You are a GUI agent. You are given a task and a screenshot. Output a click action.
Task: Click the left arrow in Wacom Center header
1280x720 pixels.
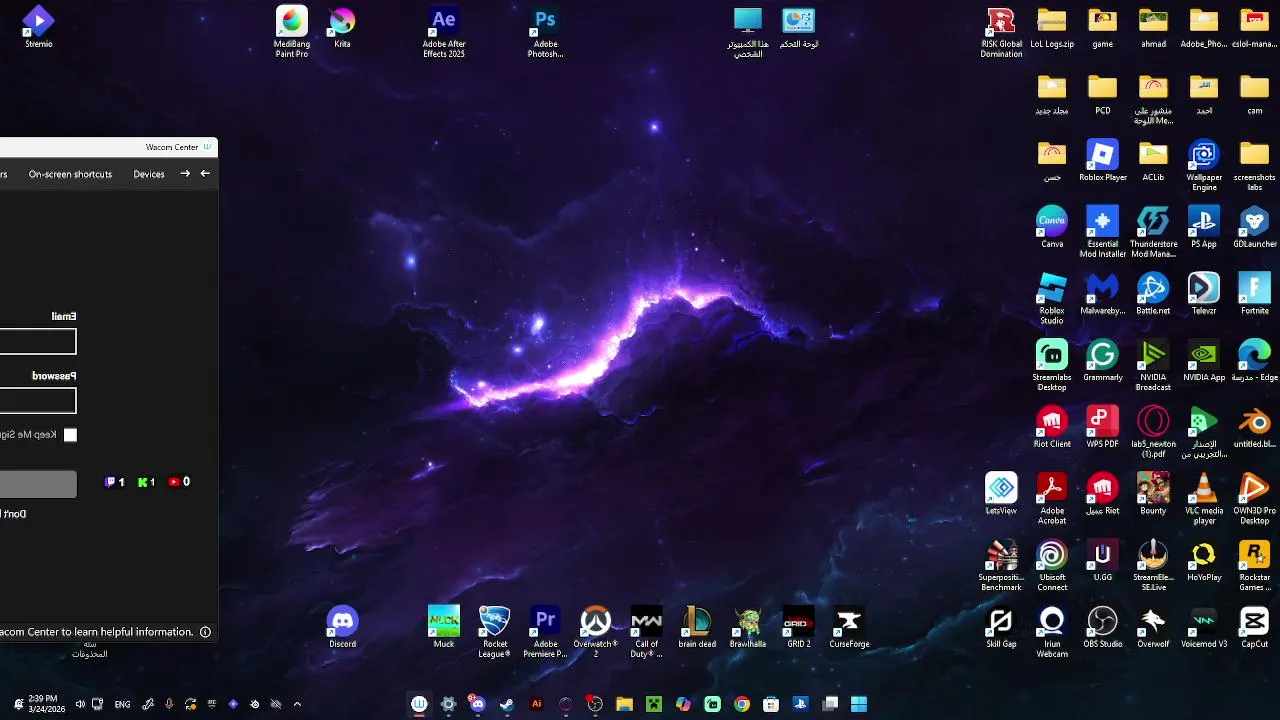[205, 174]
